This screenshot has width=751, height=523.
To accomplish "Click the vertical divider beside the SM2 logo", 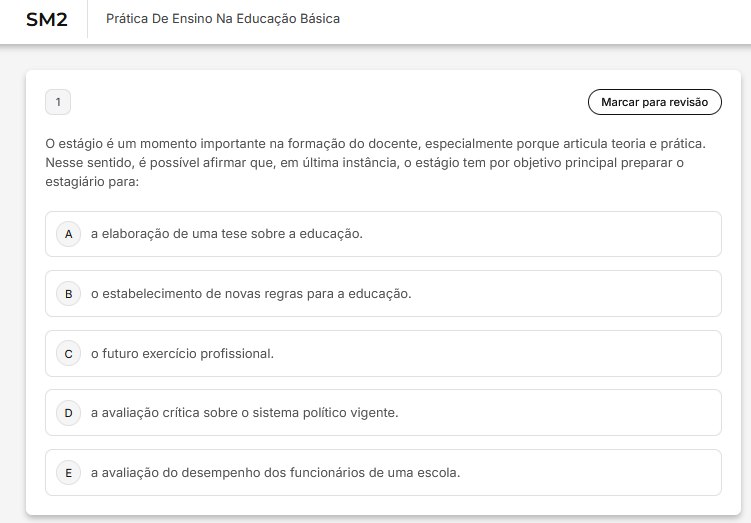I will (x=88, y=19).
